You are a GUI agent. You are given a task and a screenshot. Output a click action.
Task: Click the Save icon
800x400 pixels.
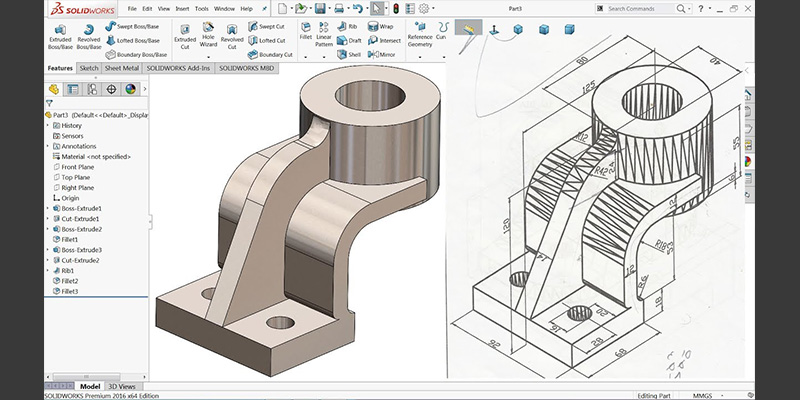click(320, 9)
